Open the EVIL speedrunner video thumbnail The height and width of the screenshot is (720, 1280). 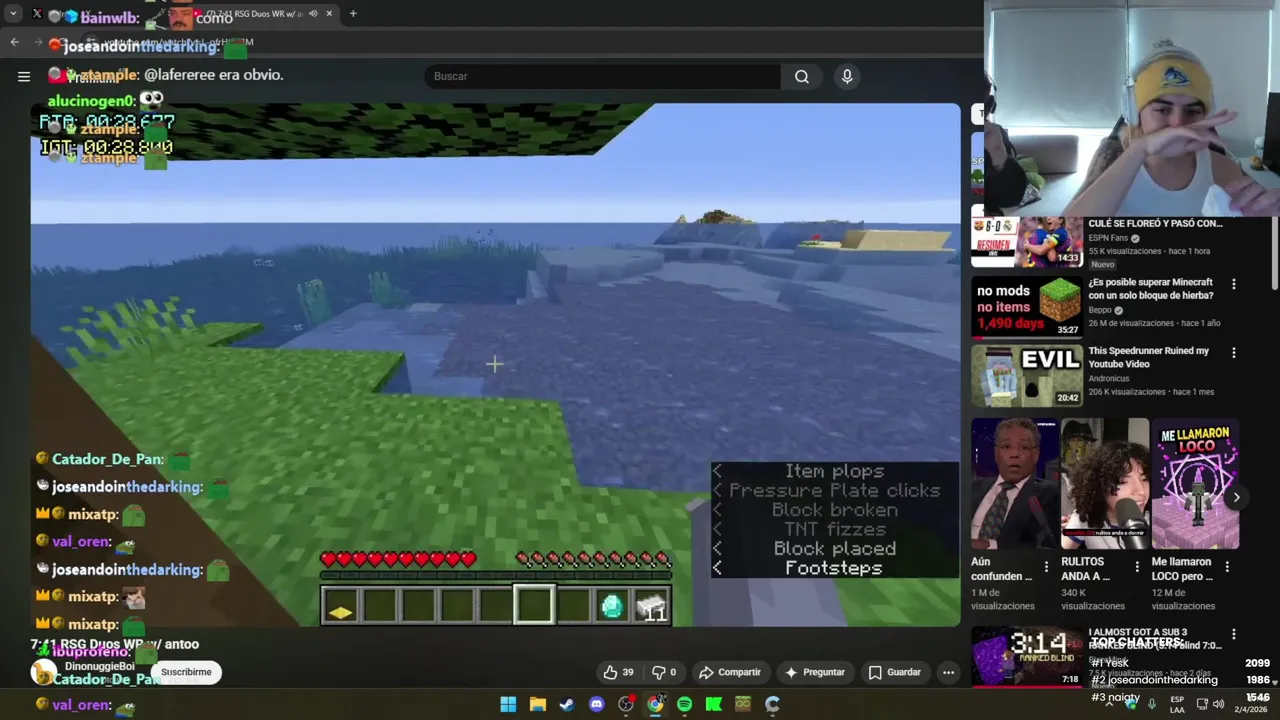[1027, 376]
